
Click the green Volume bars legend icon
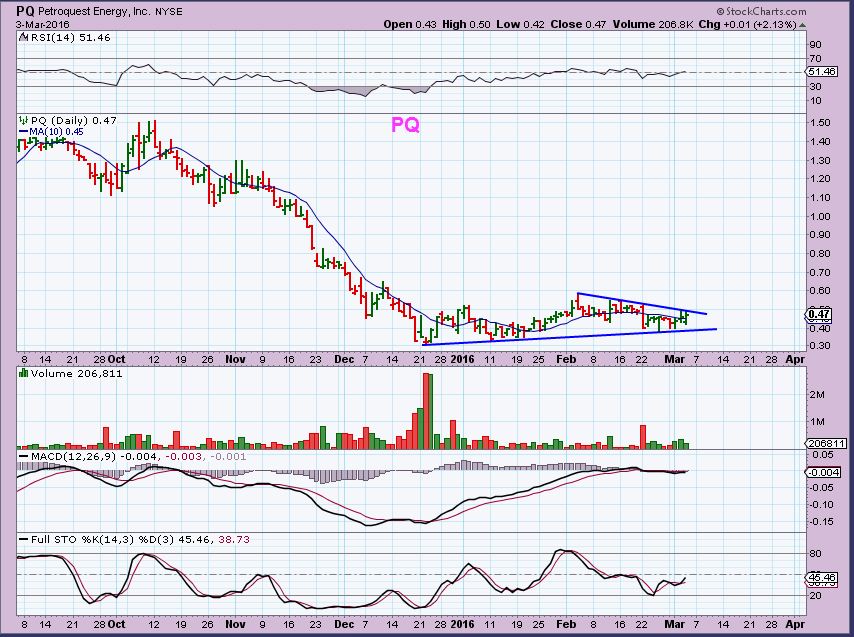(23, 373)
